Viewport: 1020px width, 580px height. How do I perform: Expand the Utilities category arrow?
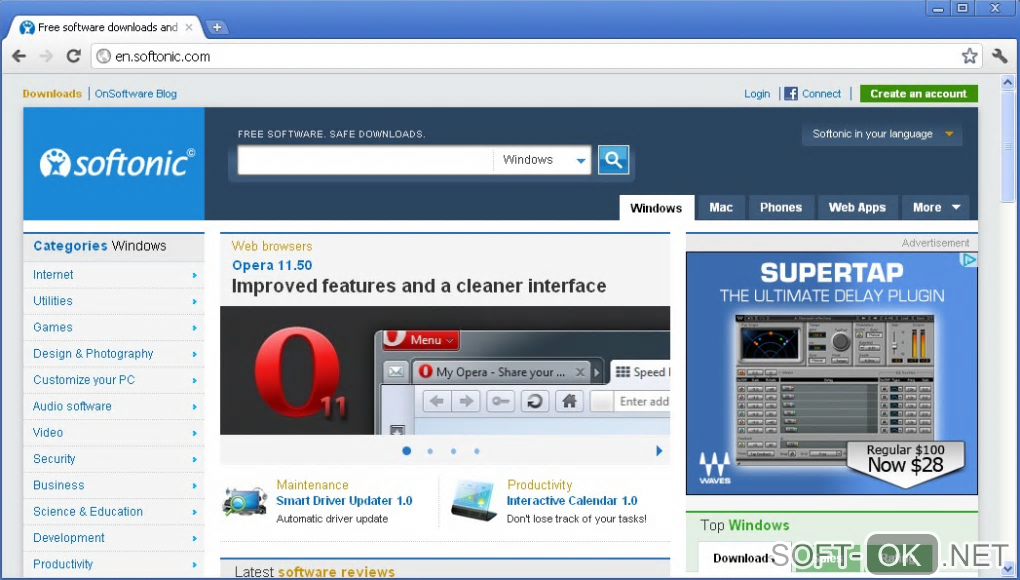point(195,302)
